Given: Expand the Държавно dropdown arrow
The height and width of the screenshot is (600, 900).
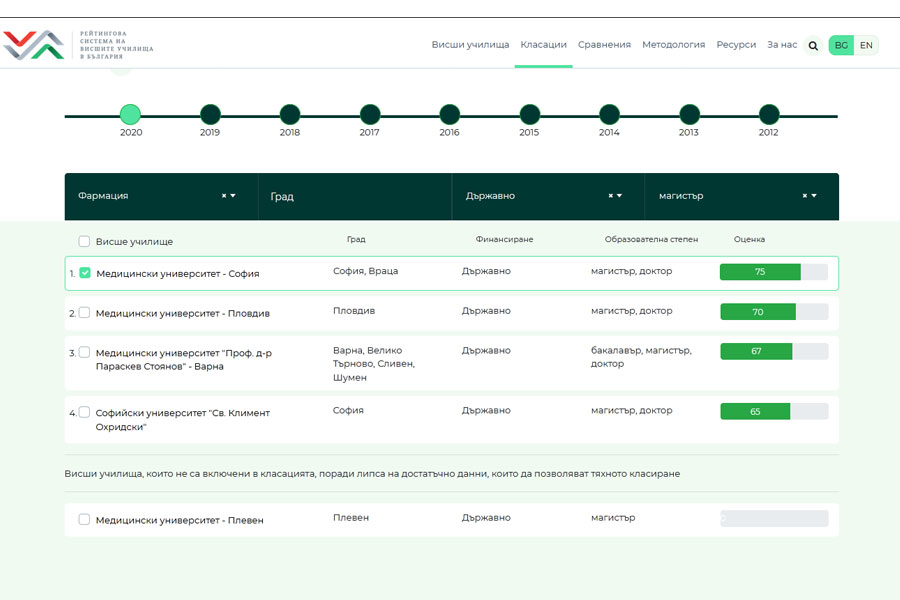Looking at the screenshot, I should pyautogui.click(x=620, y=196).
